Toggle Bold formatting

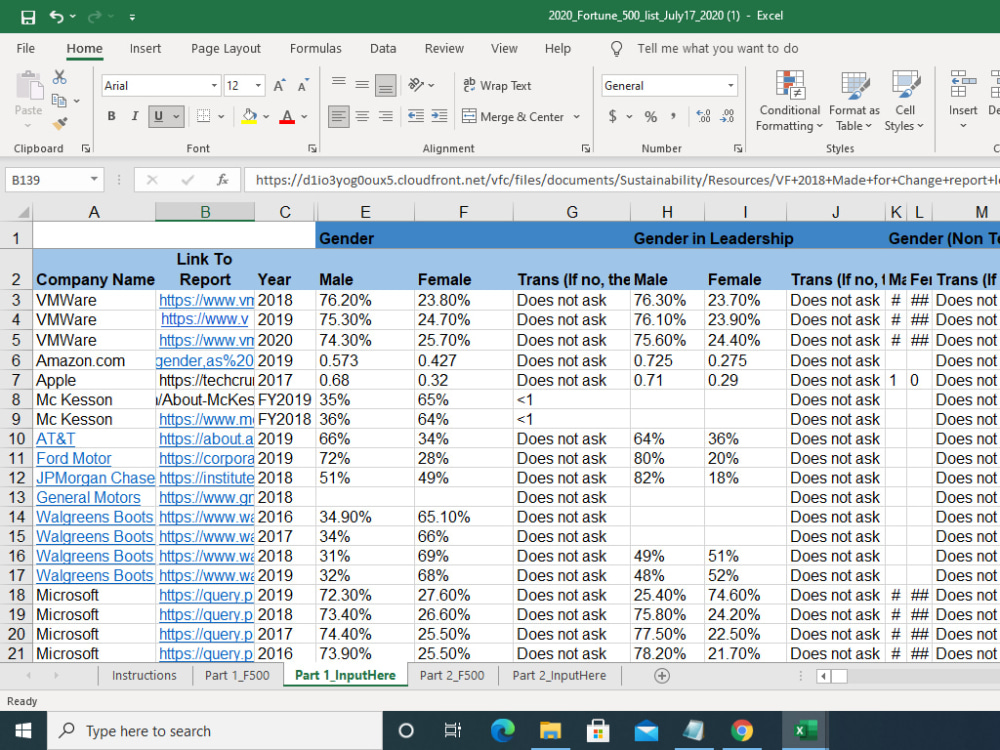112,116
